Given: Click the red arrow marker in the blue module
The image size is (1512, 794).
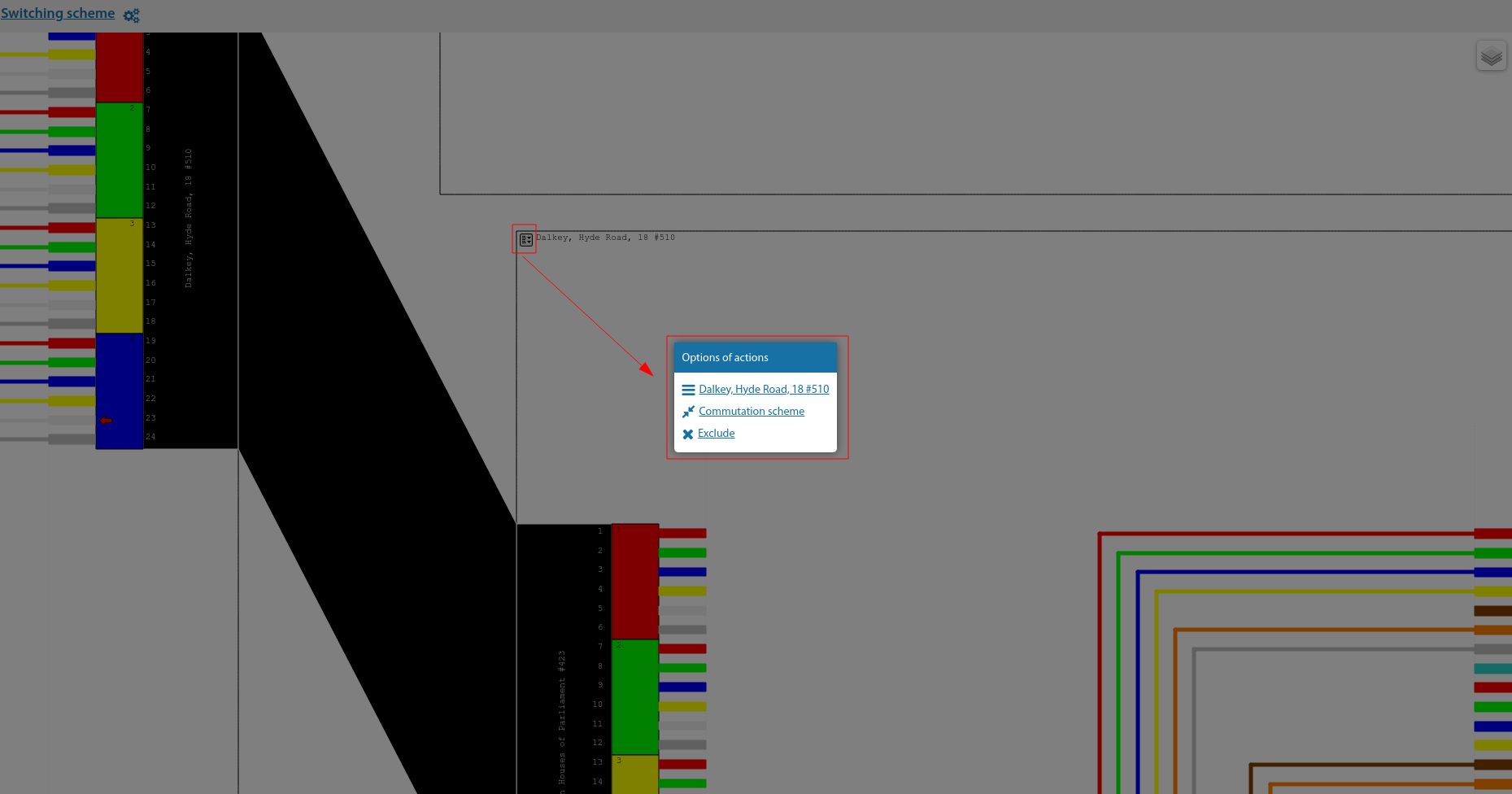Looking at the screenshot, I should [x=106, y=421].
